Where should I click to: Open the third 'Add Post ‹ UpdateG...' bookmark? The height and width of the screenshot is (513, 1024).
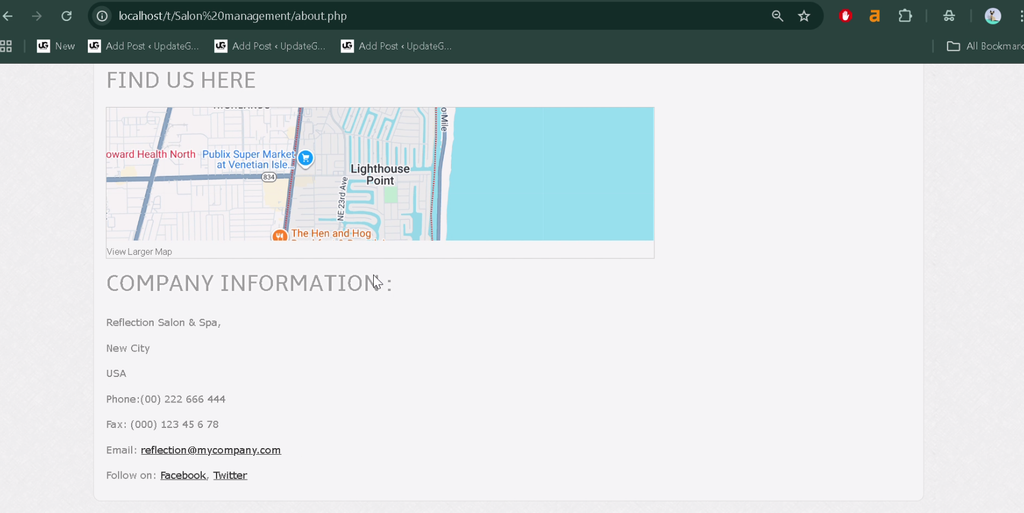point(396,46)
